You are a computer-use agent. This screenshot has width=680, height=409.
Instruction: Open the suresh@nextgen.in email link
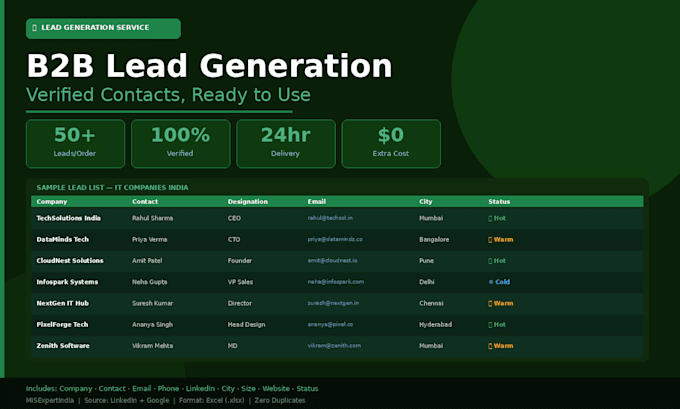pyautogui.click(x=333, y=303)
